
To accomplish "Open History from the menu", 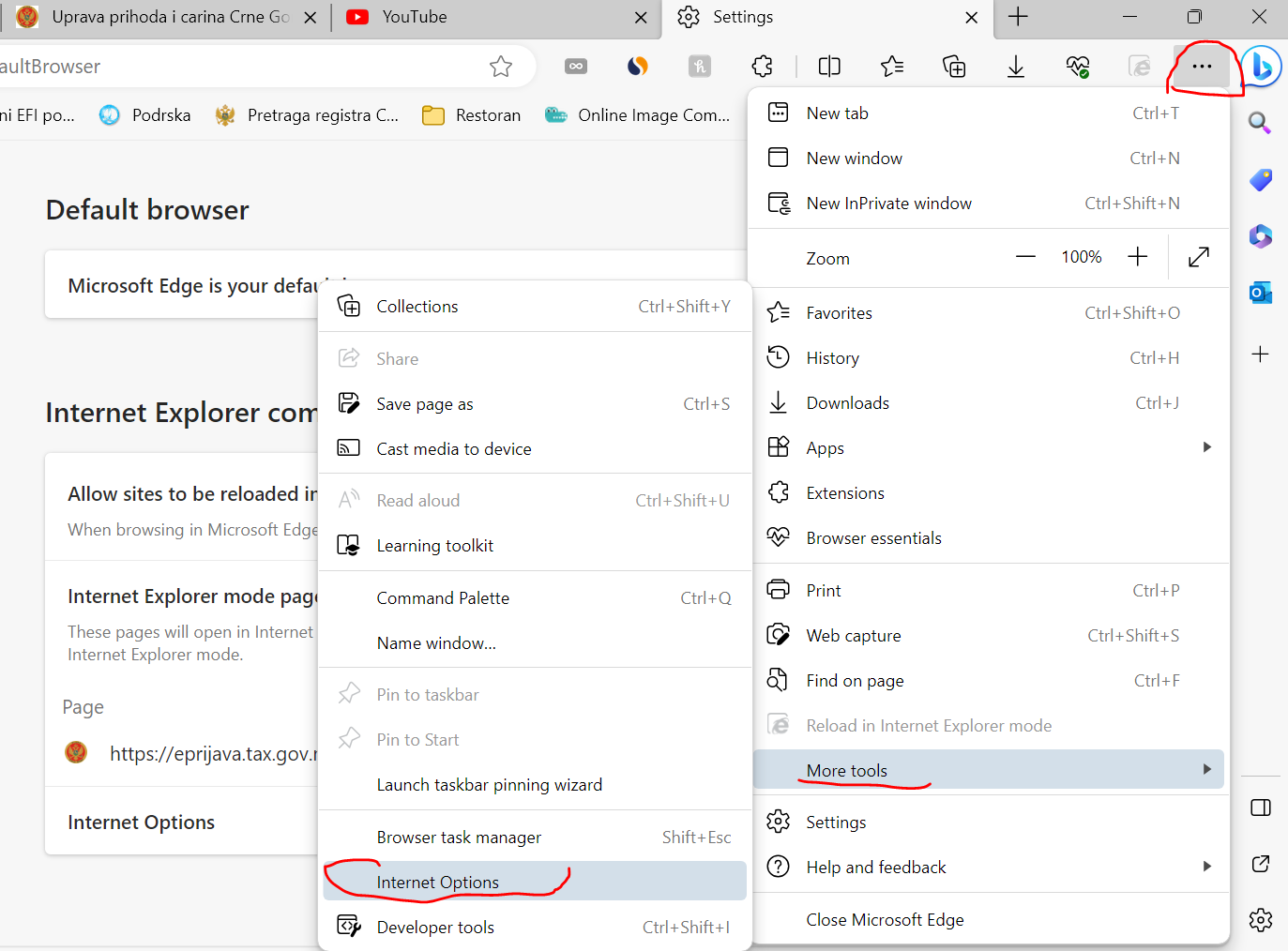I will pyautogui.click(x=989, y=358).
